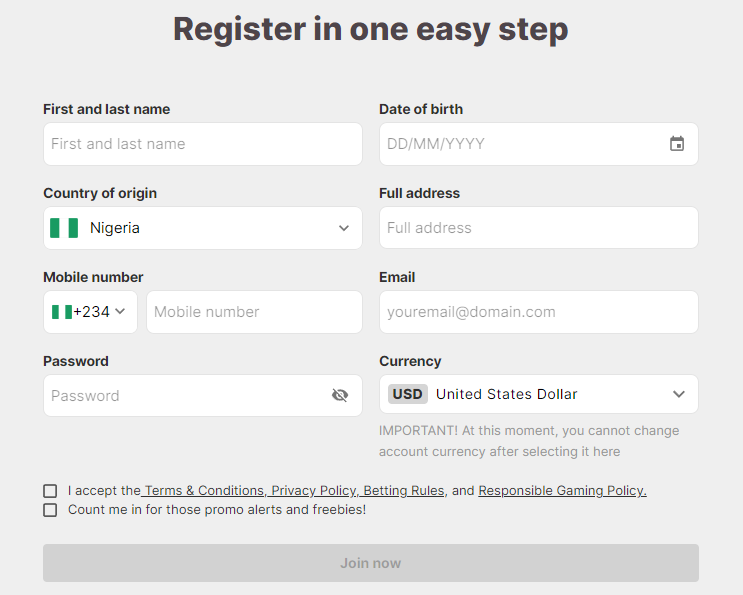
Task: Open the Privacy Policy link
Action: point(313,491)
